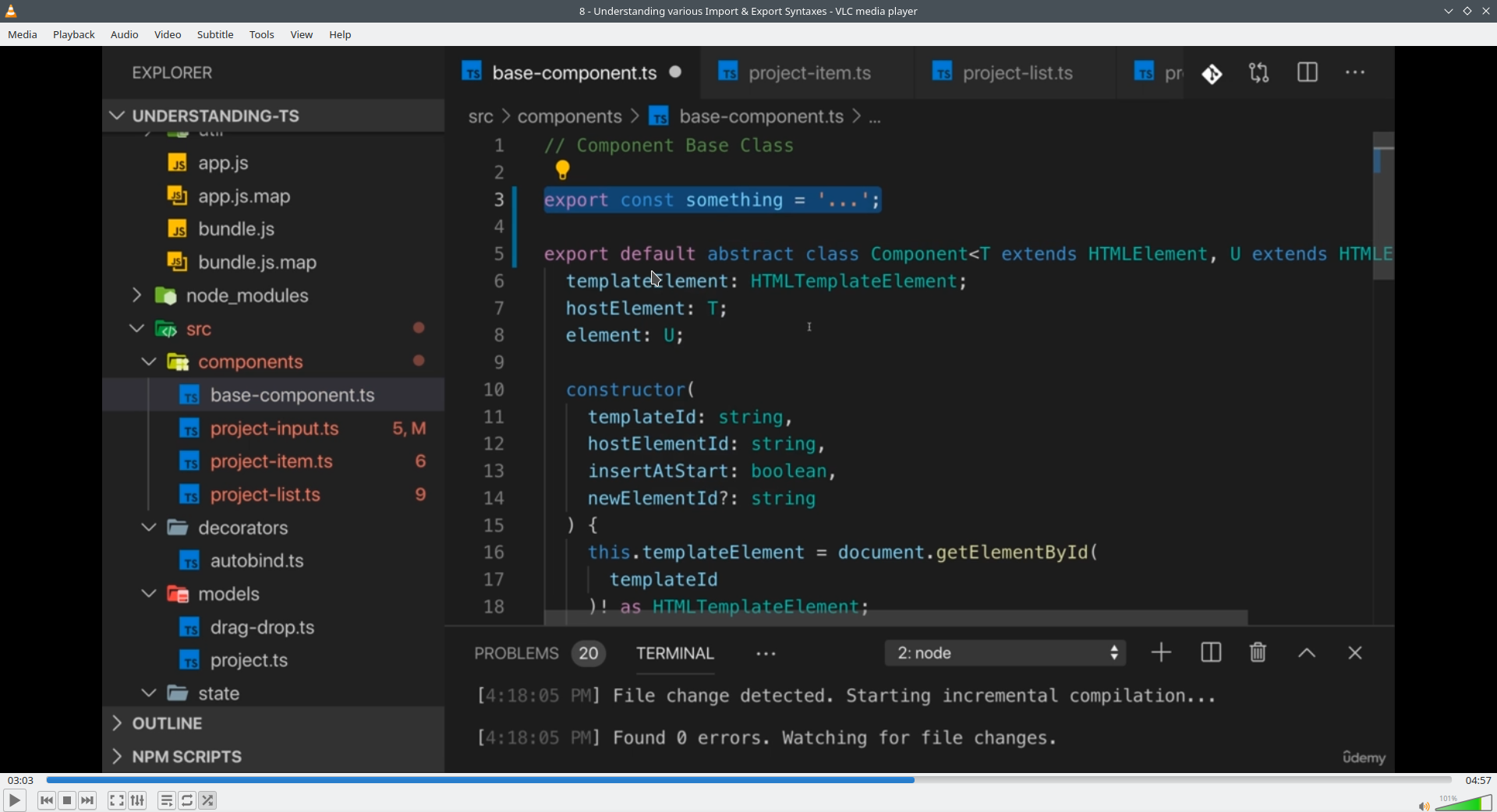This screenshot has width=1497, height=812.
Task: Switch to the project-list.ts tab
Action: [1017, 72]
